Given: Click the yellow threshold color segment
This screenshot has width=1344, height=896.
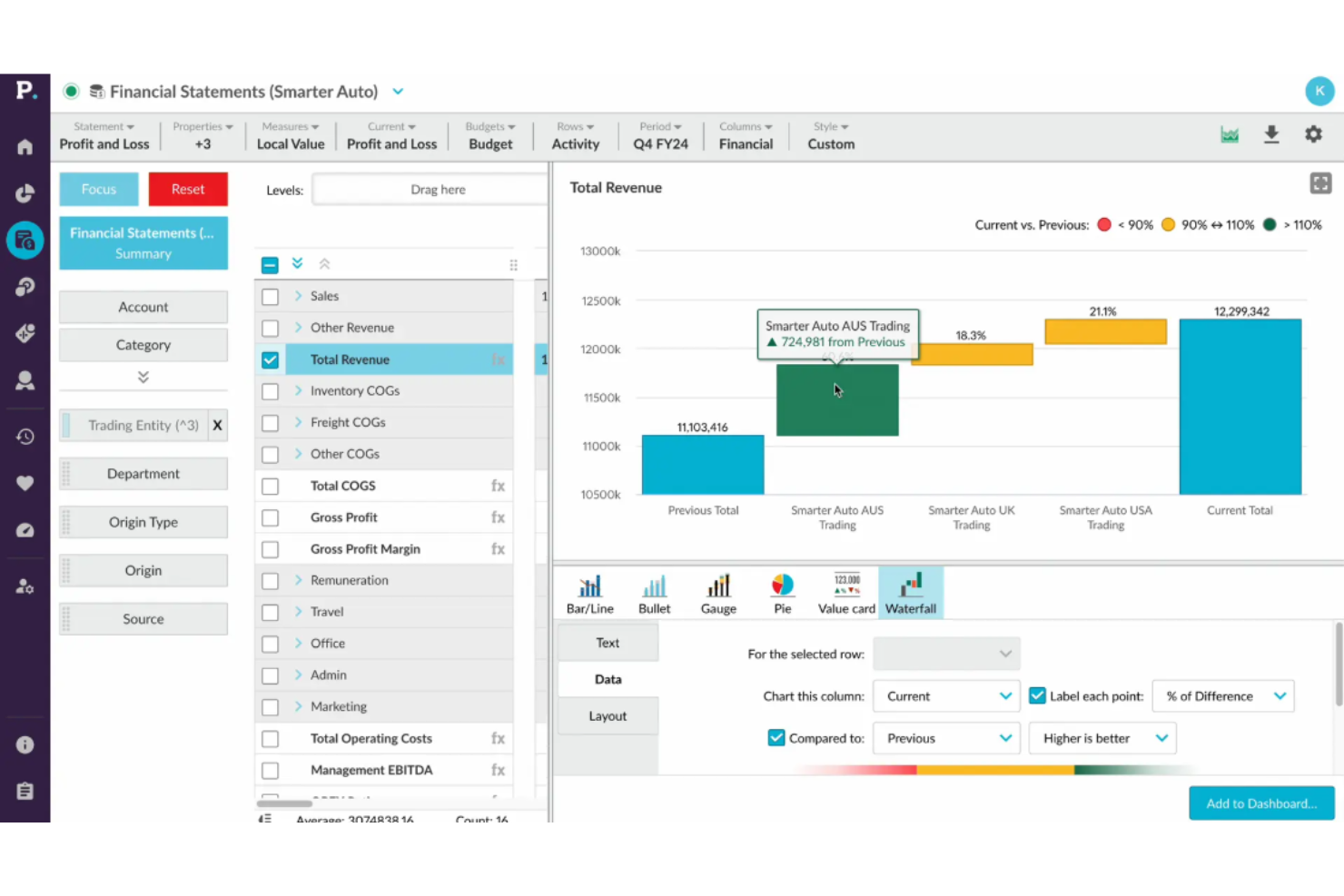Looking at the screenshot, I should click(x=995, y=770).
